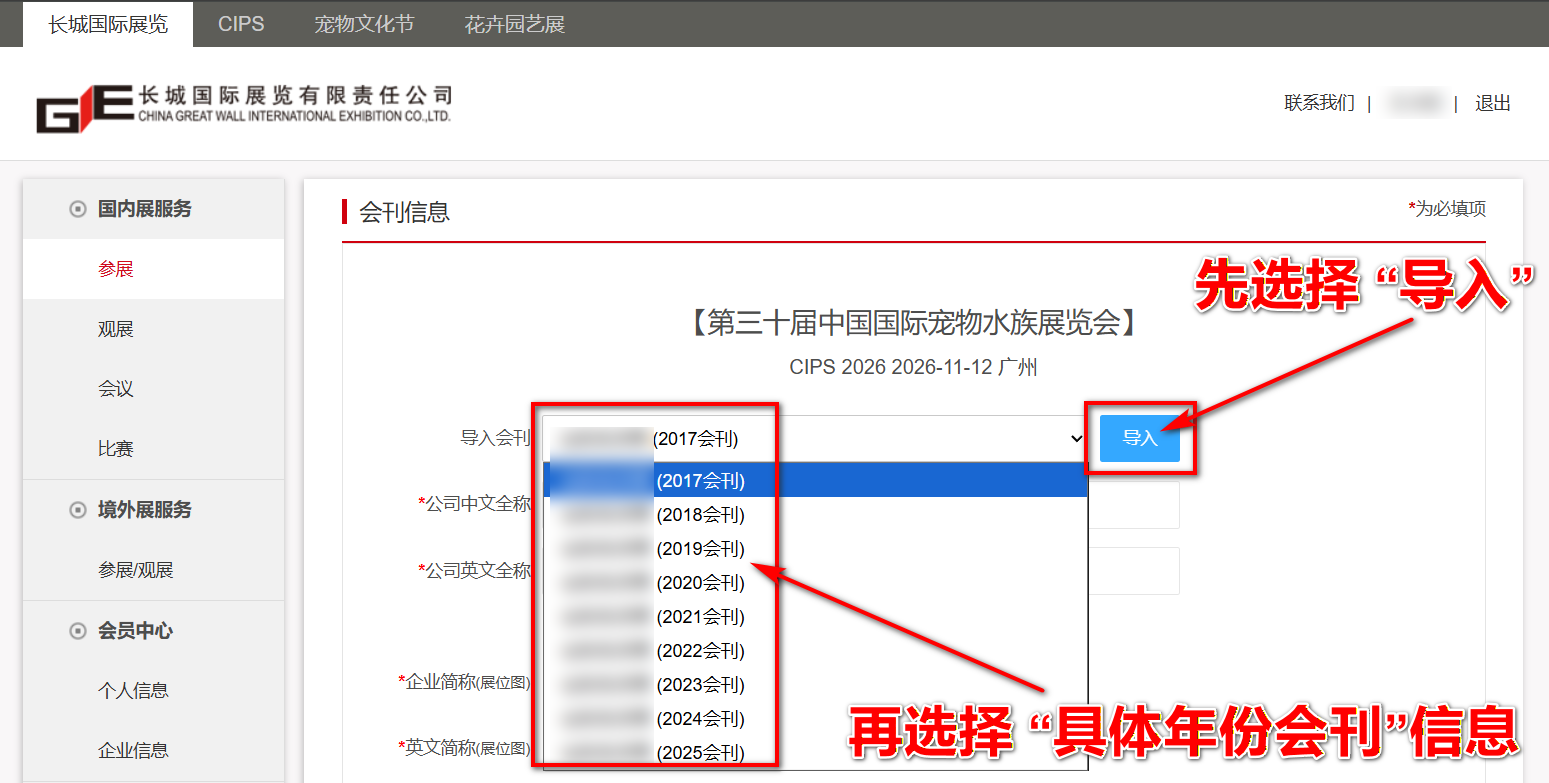Choose the 2022会刊 option
The image size is (1549, 783).
(815, 651)
